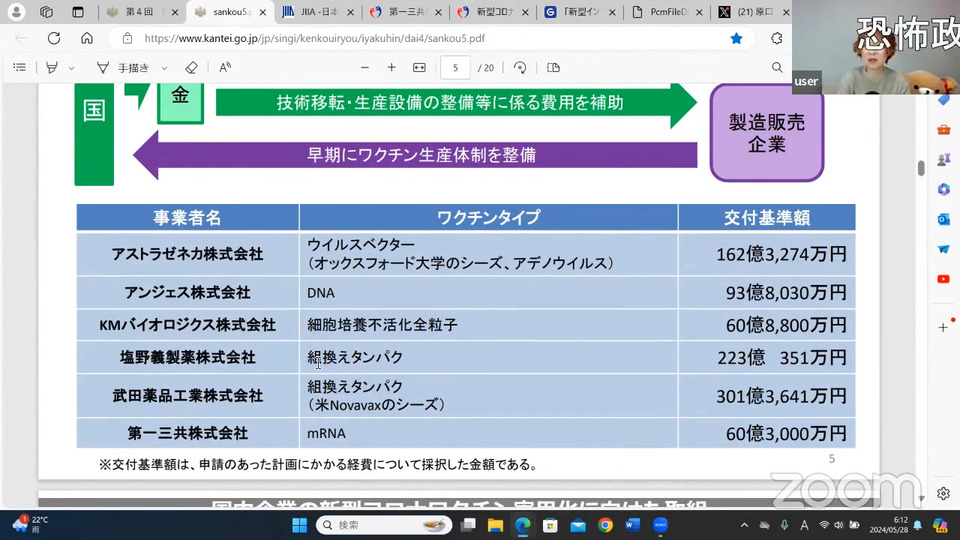Open Zoom from the taskbar
The width and height of the screenshot is (960, 540).
(x=660, y=525)
